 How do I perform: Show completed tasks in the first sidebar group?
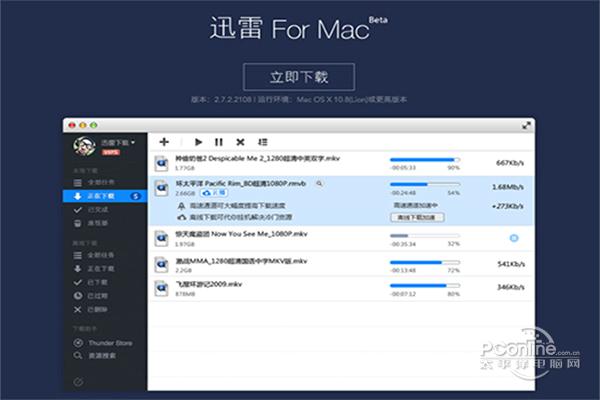point(91,209)
